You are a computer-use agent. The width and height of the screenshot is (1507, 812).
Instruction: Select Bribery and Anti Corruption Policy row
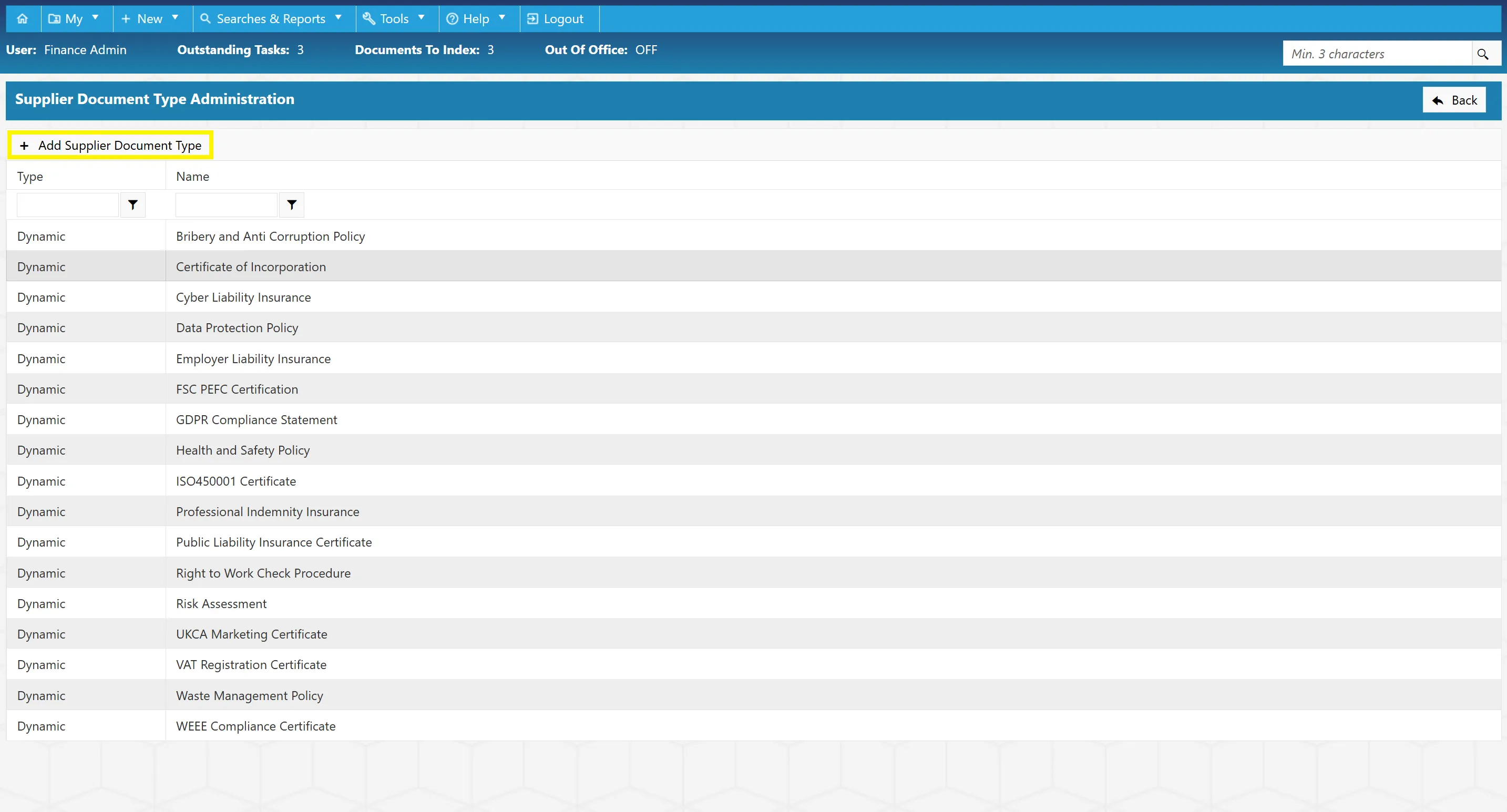(754, 236)
